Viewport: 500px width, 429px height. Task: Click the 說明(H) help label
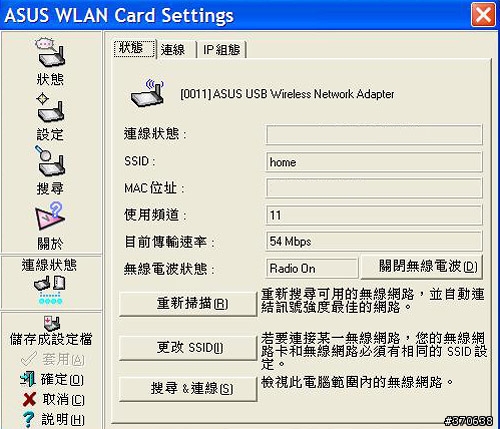(x=63, y=420)
